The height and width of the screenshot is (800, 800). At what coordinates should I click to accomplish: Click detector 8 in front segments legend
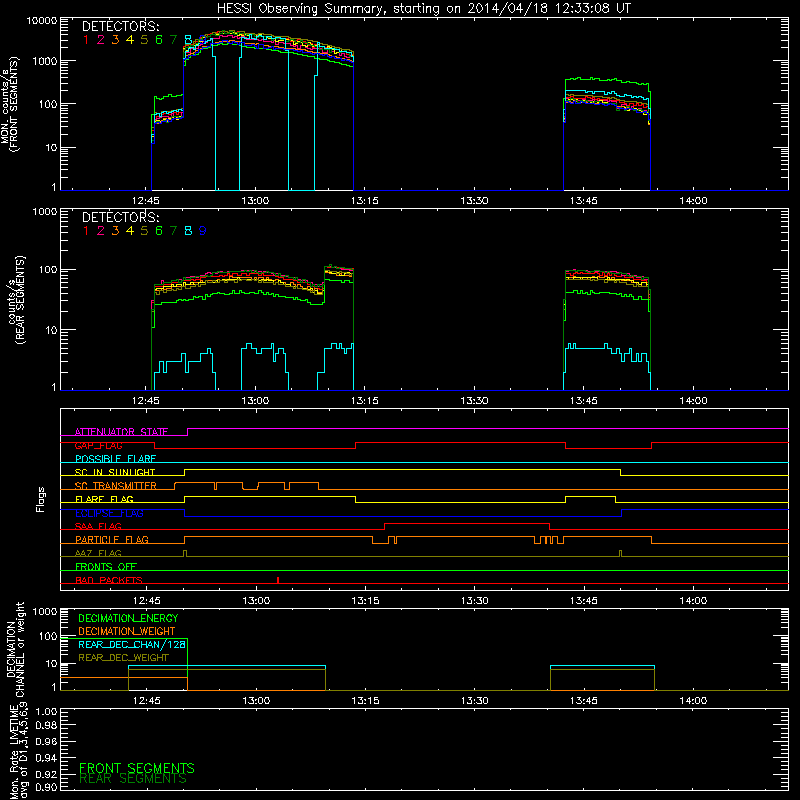tap(188, 40)
